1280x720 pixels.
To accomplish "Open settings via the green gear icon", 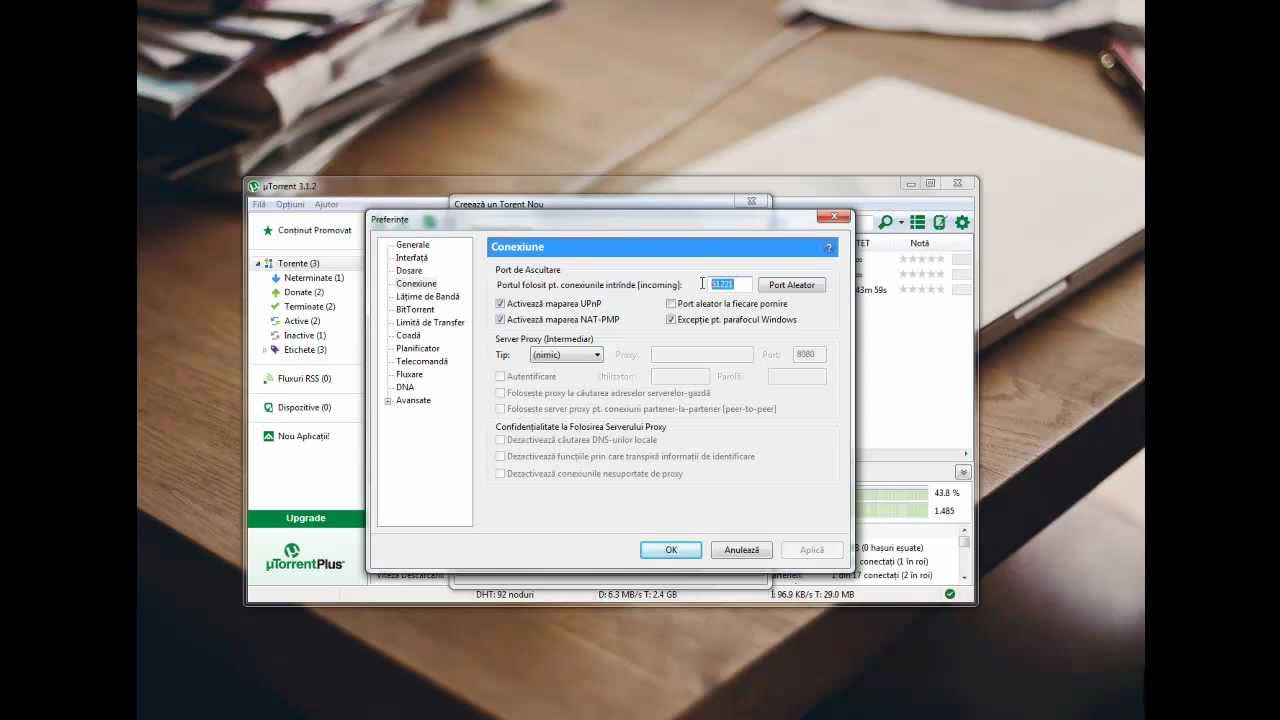I will tap(962, 223).
